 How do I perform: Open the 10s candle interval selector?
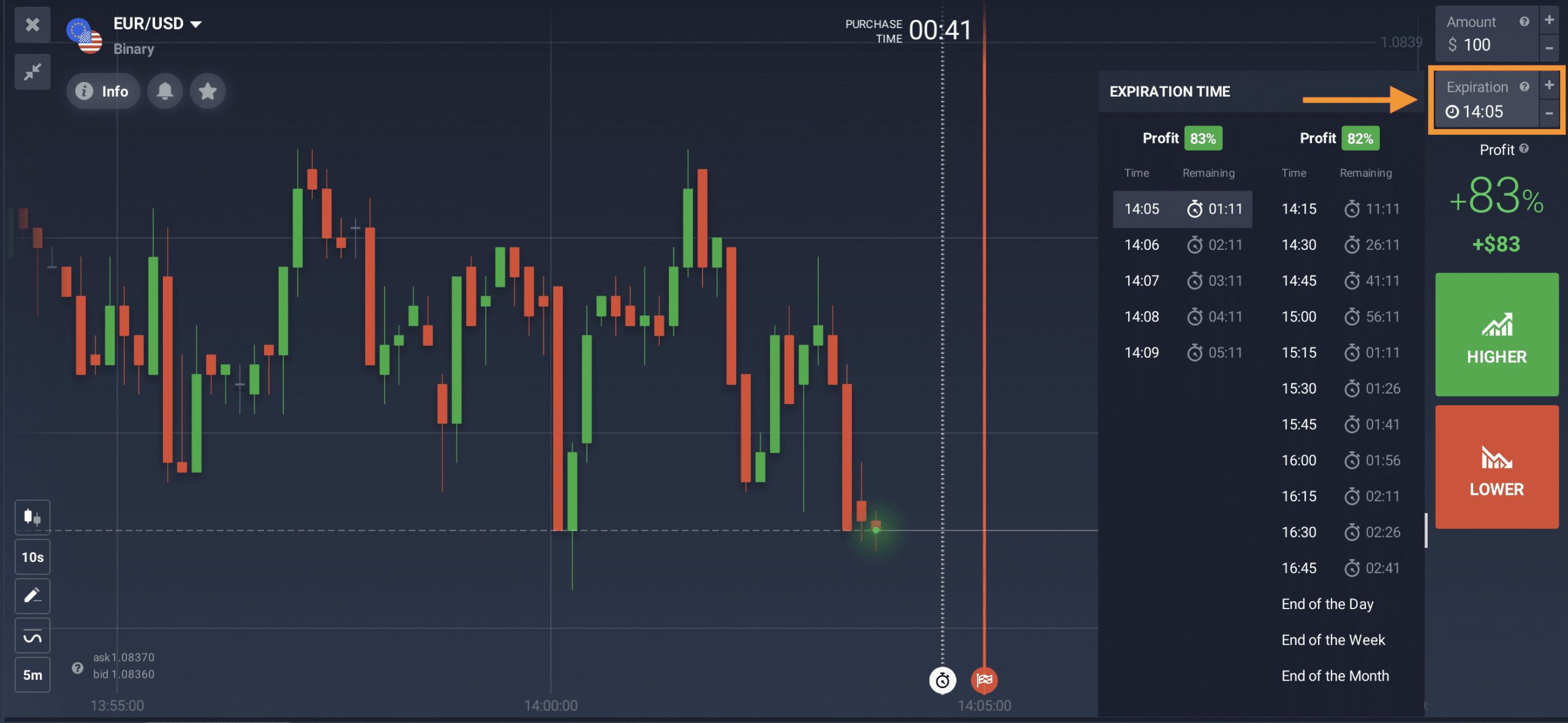32,557
